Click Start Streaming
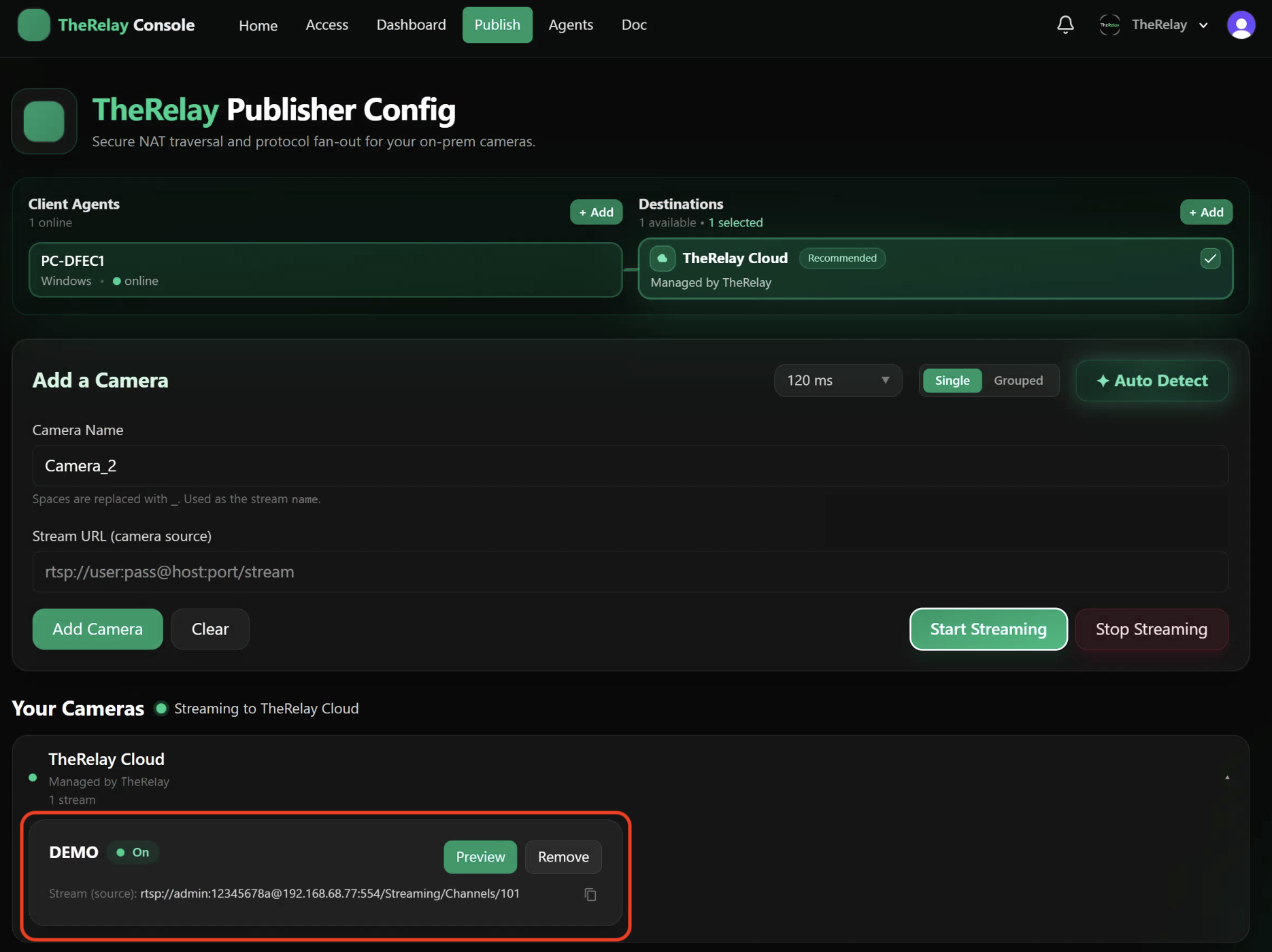The height and width of the screenshot is (952, 1272). coord(988,629)
